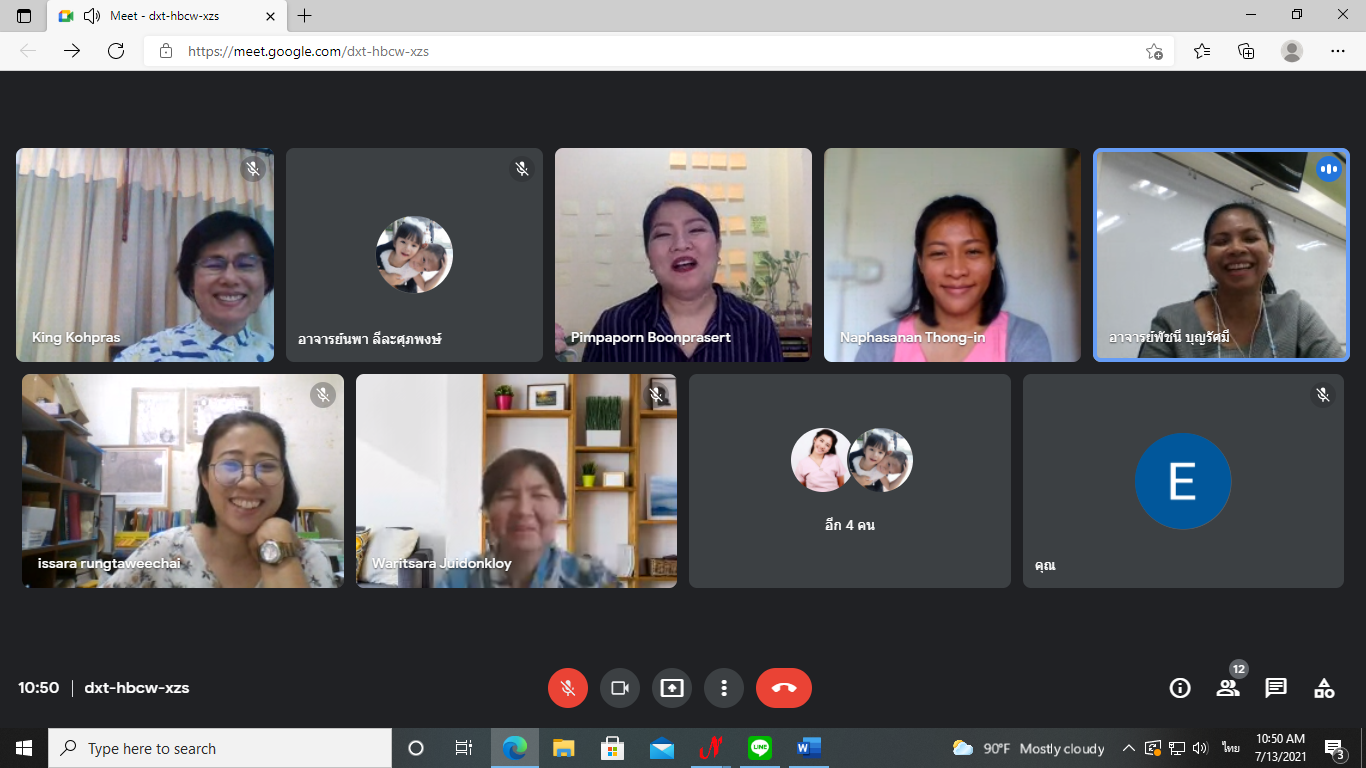Open Edge tab actions menu icon
Screen dimensions: 1366x768
pos(24,16)
